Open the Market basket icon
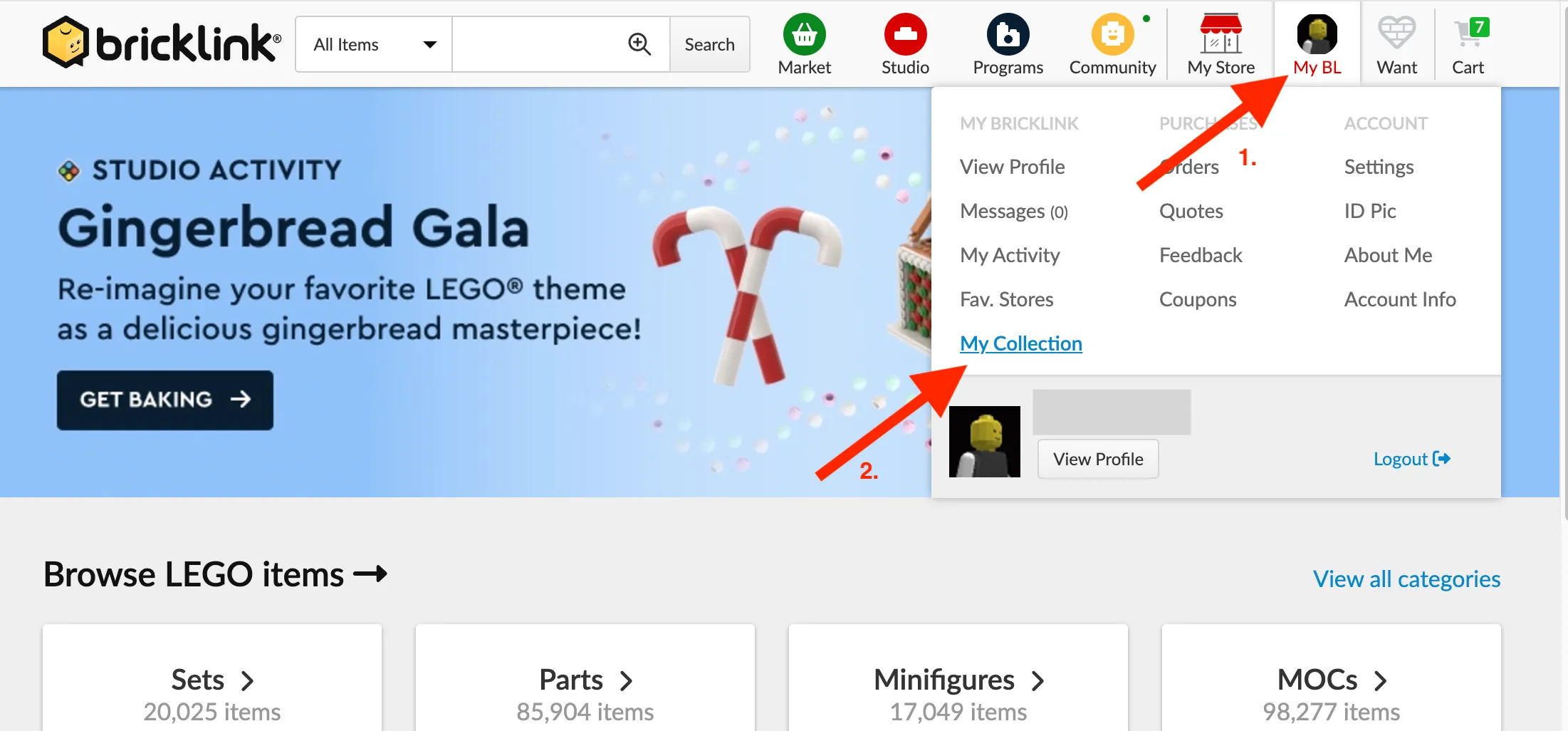This screenshot has height=731, width=1568. tap(804, 34)
